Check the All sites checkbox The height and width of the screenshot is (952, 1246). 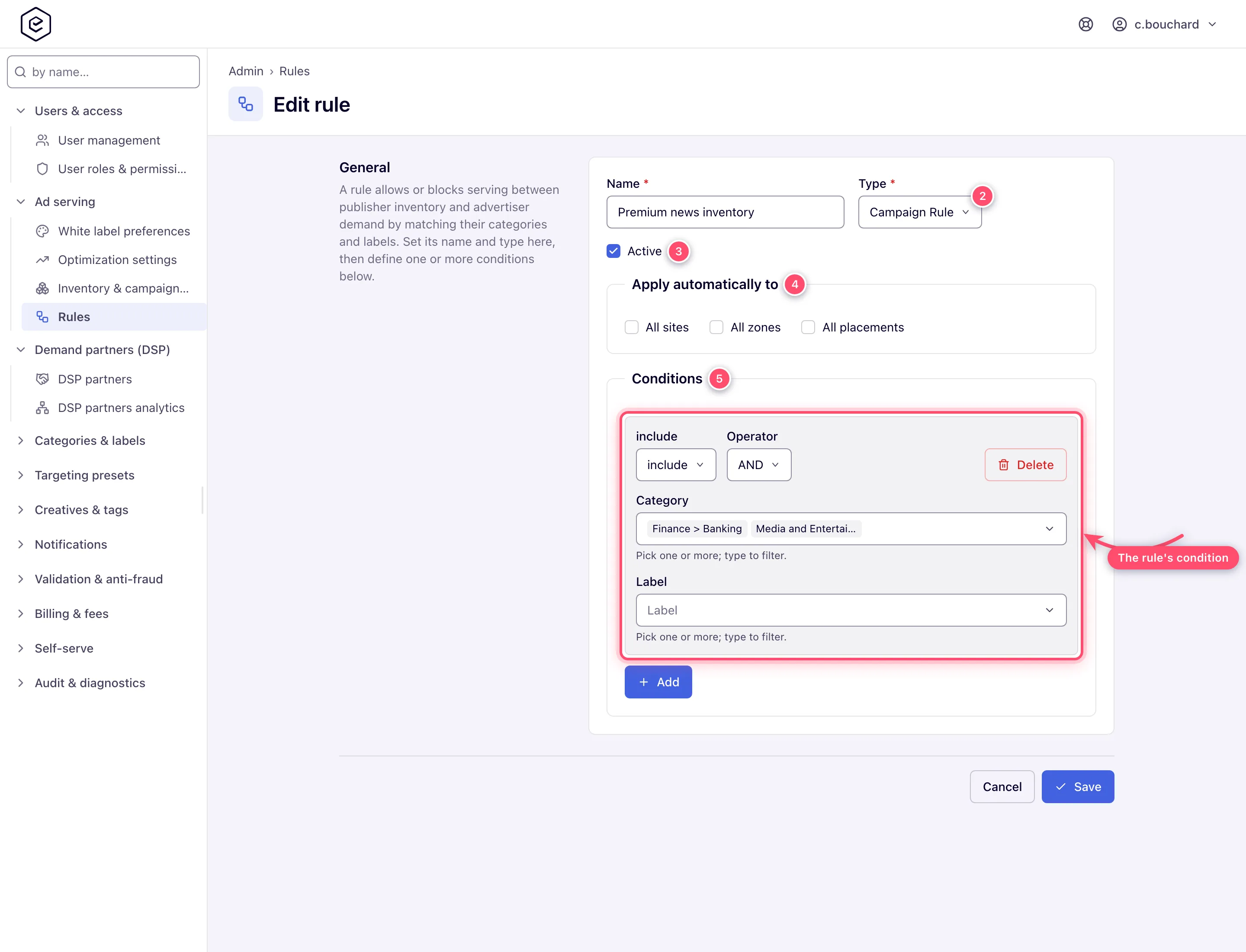[x=631, y=328]
